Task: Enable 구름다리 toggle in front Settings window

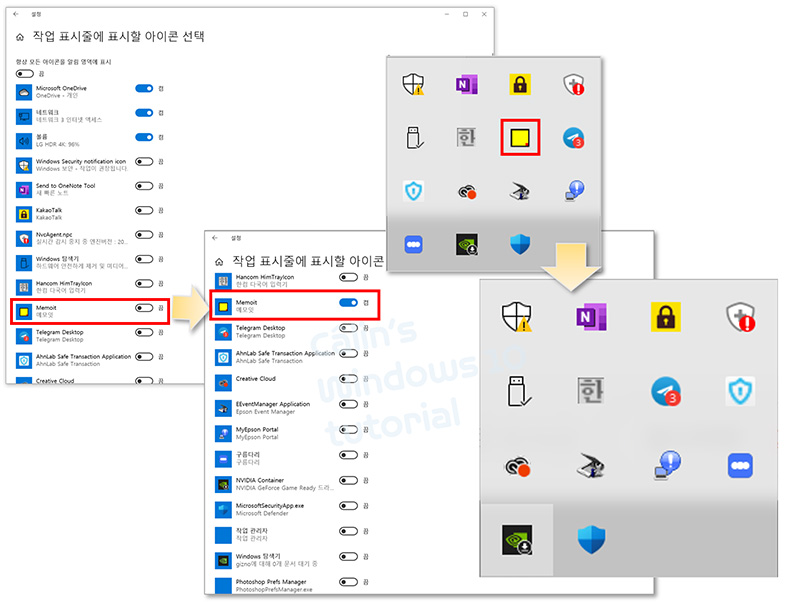Action: 348,455
